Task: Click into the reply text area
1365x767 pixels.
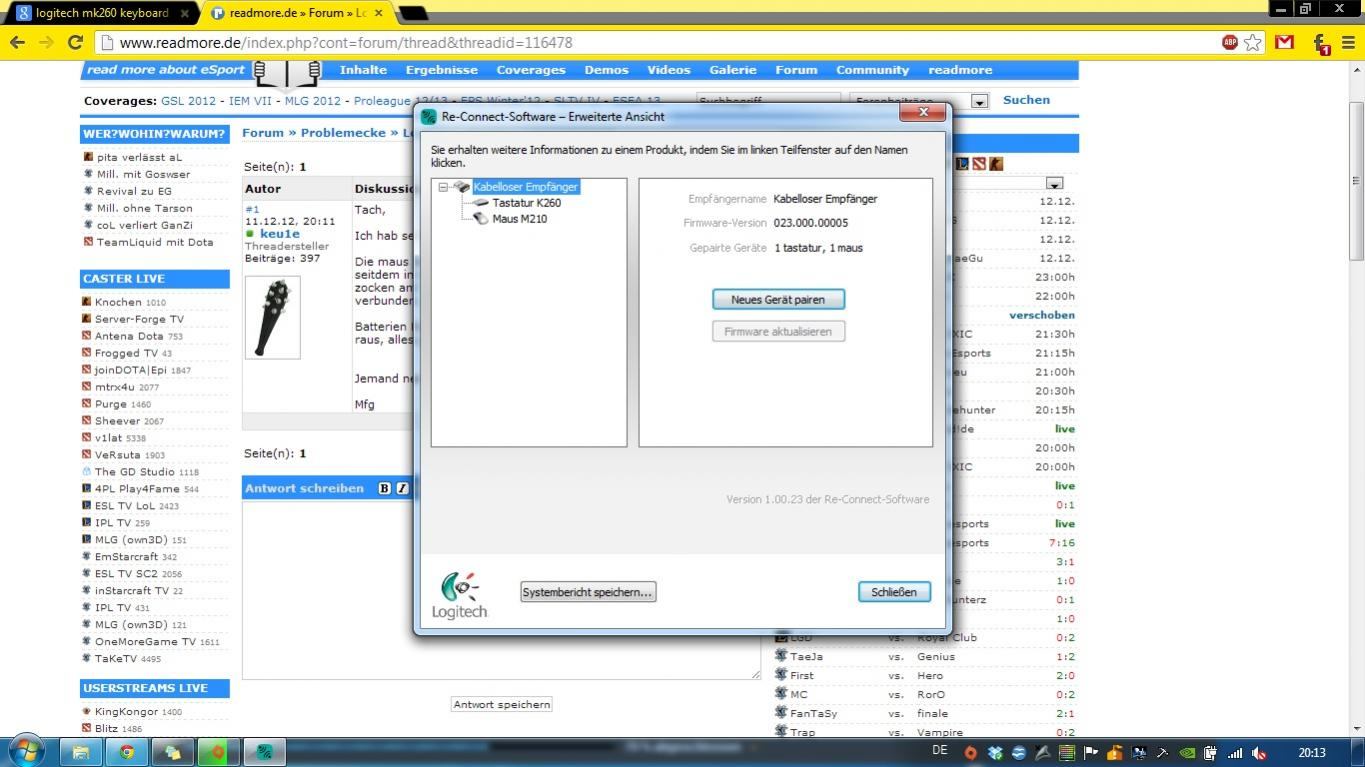Action: coord(501,590)
